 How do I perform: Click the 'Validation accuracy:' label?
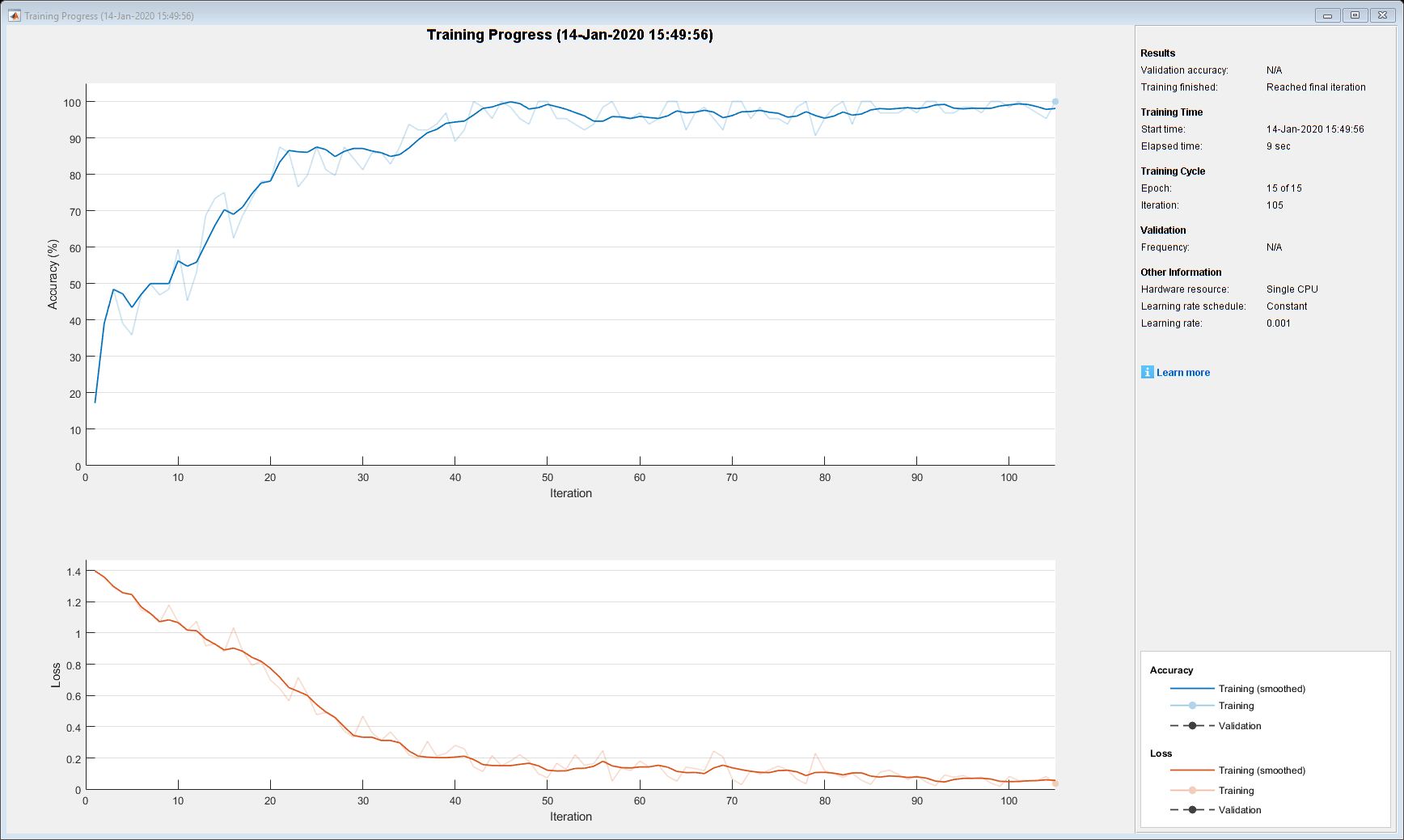(x=1184, y=70)
